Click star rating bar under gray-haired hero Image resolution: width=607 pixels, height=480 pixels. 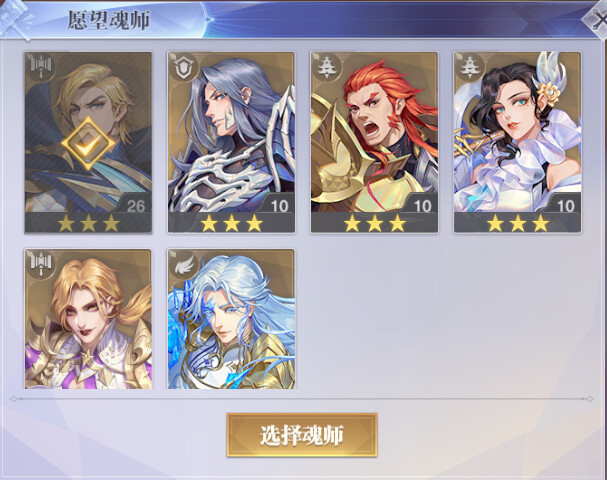pyautogui.click(x=231, y=223)
